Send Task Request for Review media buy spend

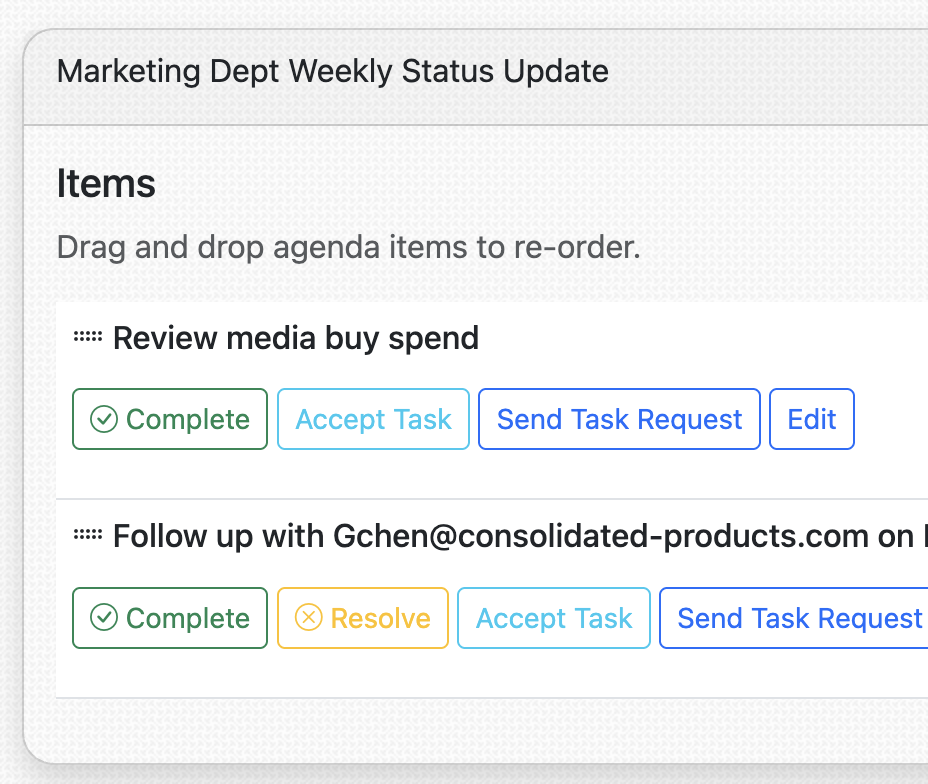pos(619,419)
